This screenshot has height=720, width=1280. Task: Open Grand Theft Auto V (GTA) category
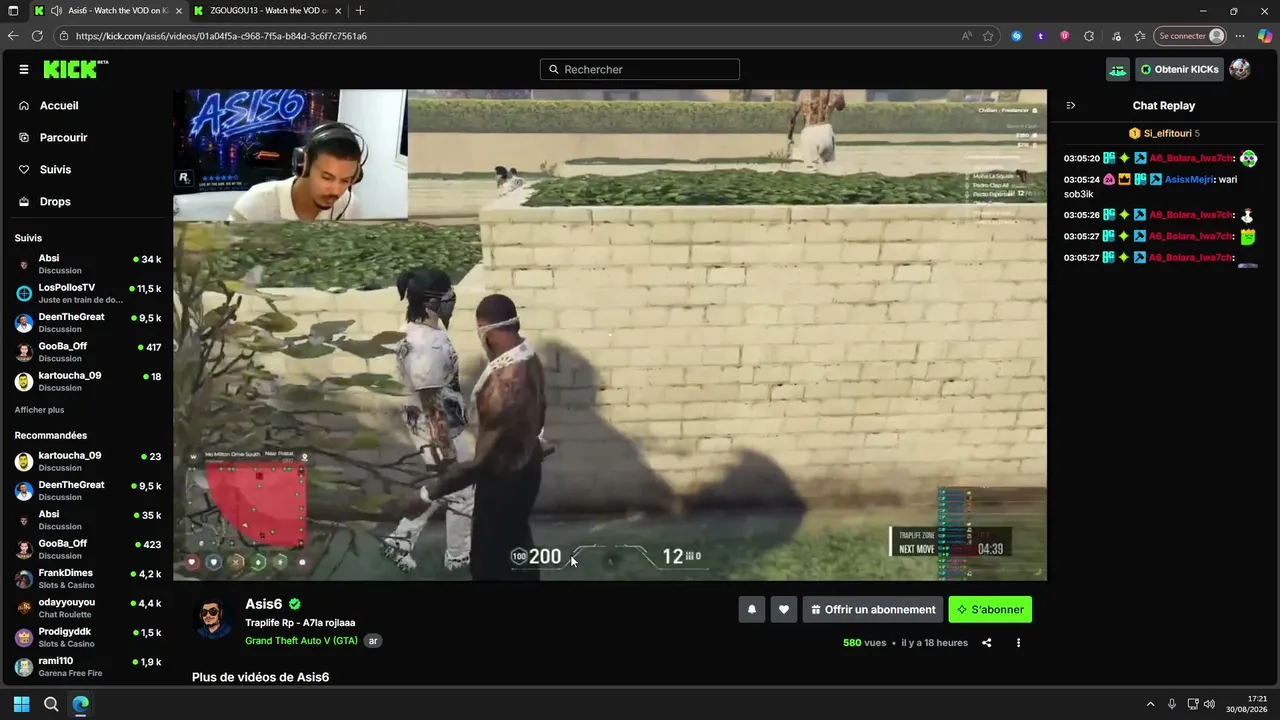(x=301, y=641)
